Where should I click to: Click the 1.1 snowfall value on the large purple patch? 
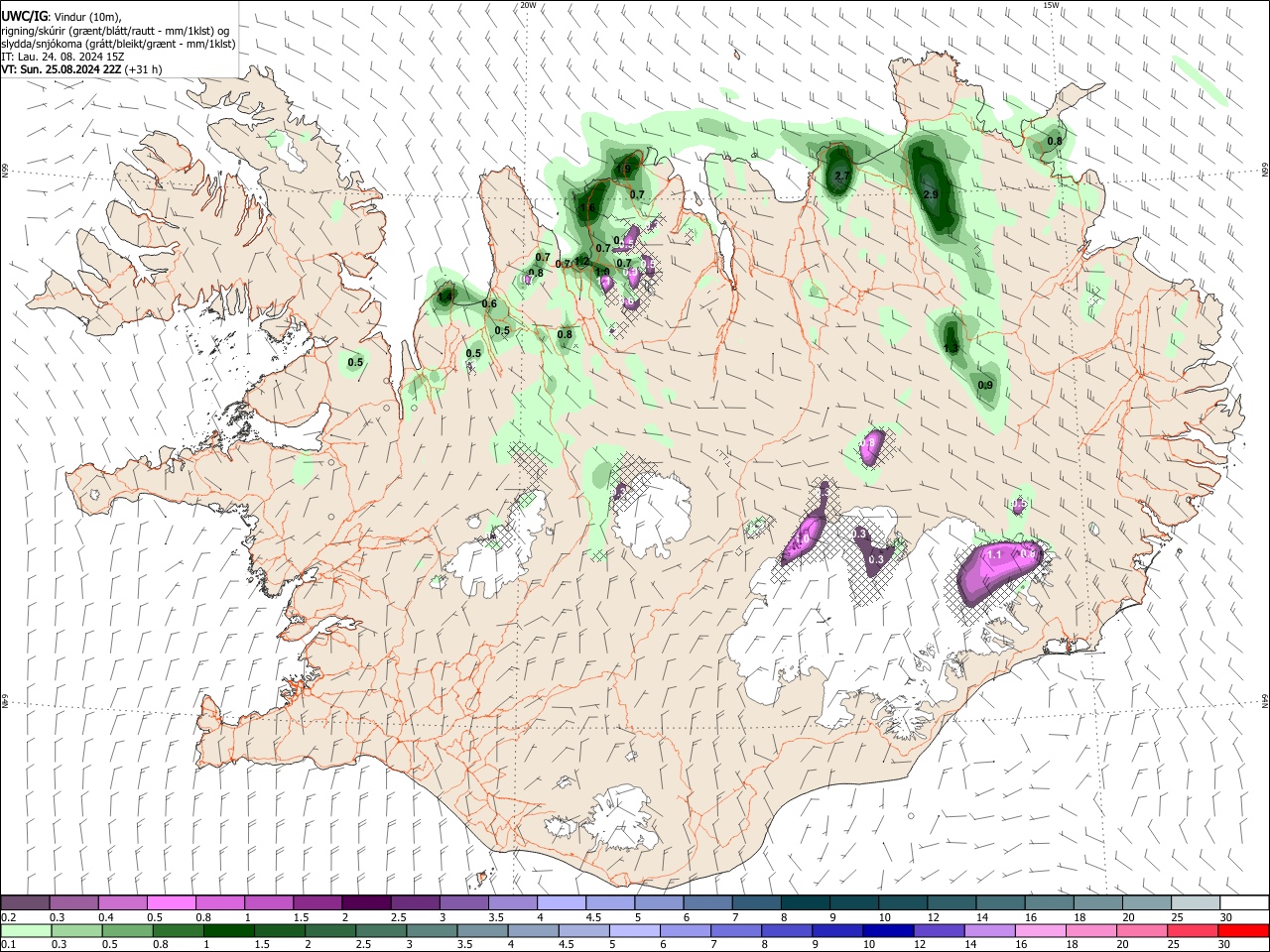tap(994, 555)
